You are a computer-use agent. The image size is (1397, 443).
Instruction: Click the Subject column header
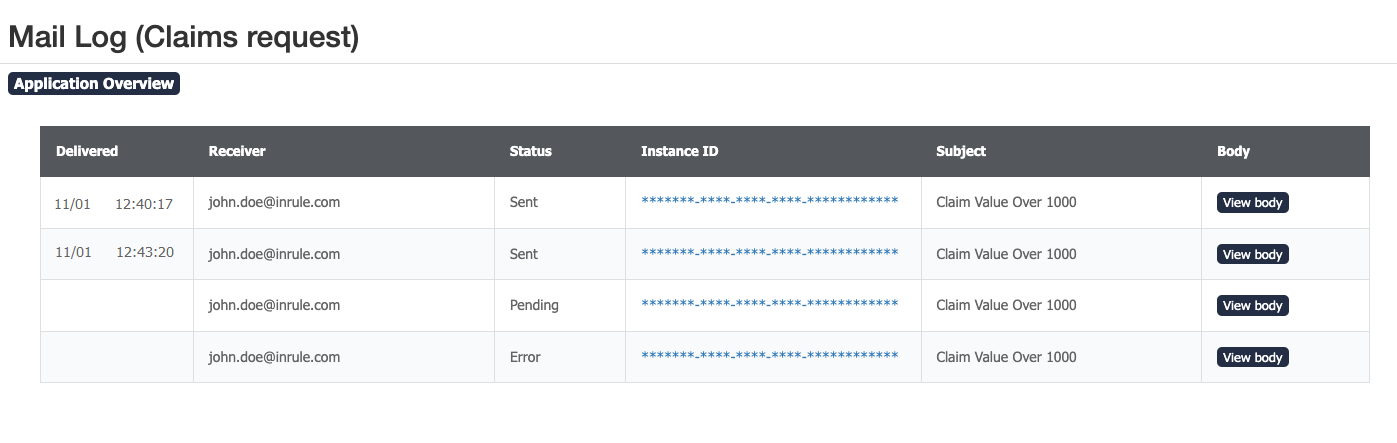960,151
